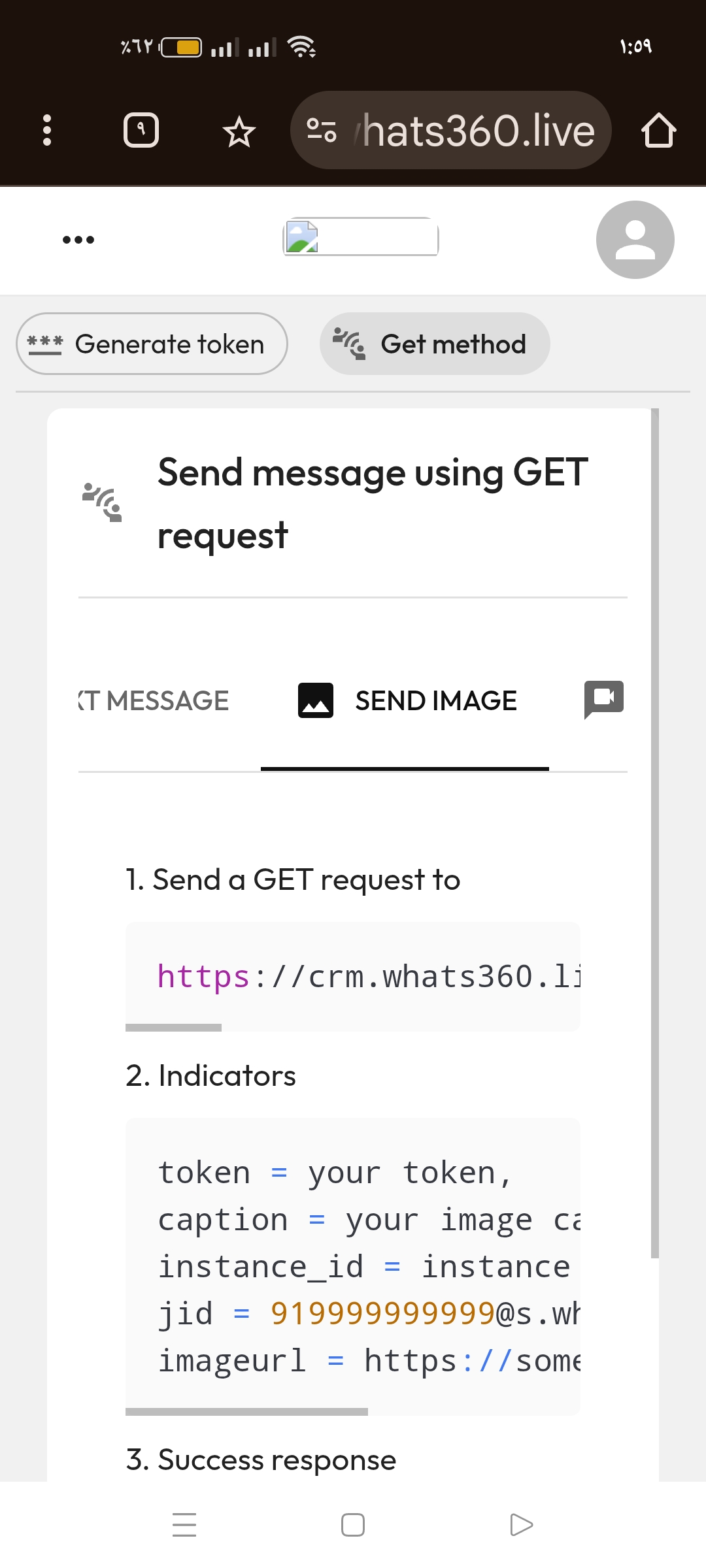Viewport: 706px width, 1568px height.
Task: Open the browser tab switcher showing 9
Action: pyautogui.click(x=141, y=130)
